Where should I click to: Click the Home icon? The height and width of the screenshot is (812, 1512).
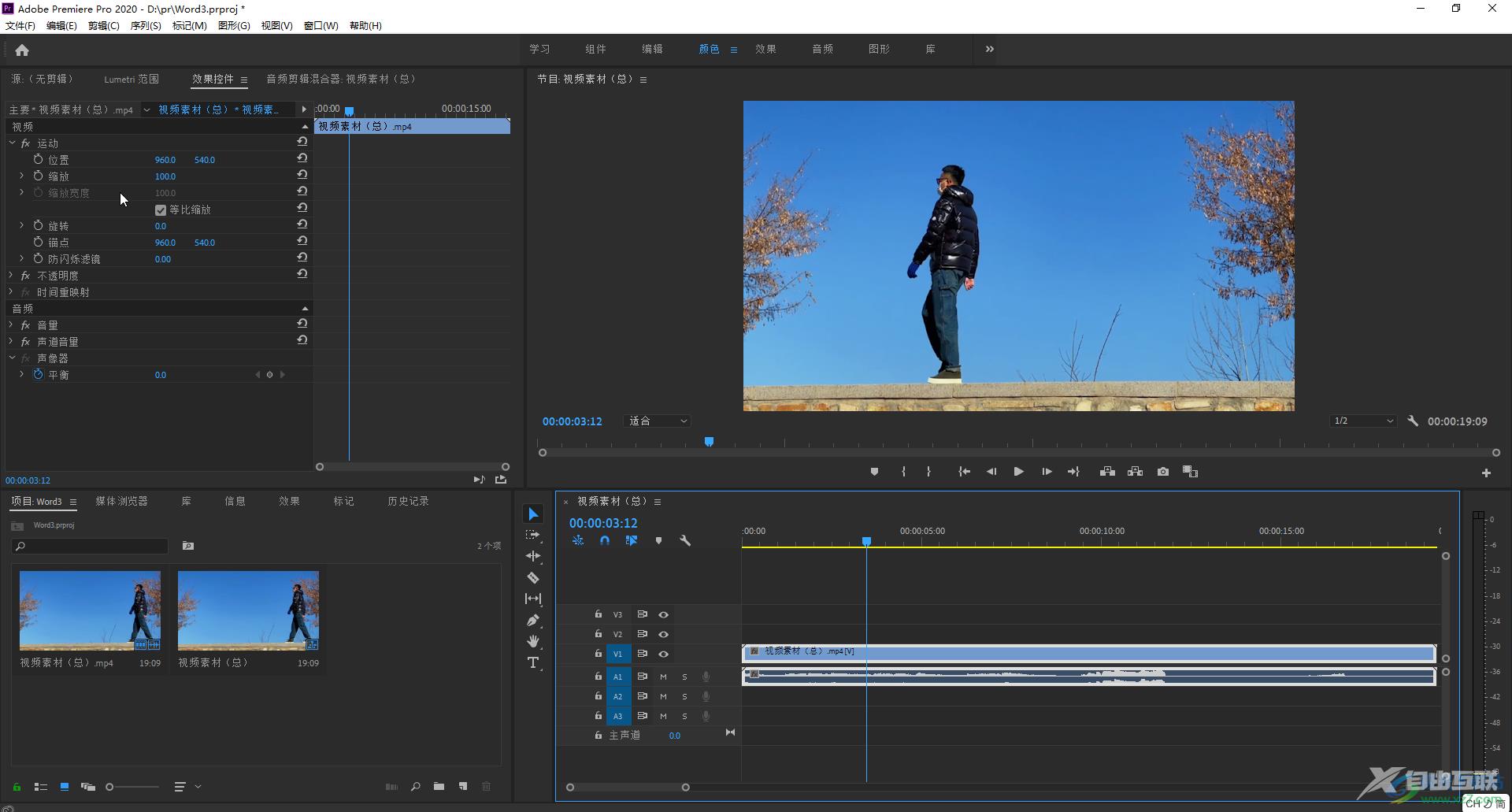pyautogui.click(x=22, y=50)
